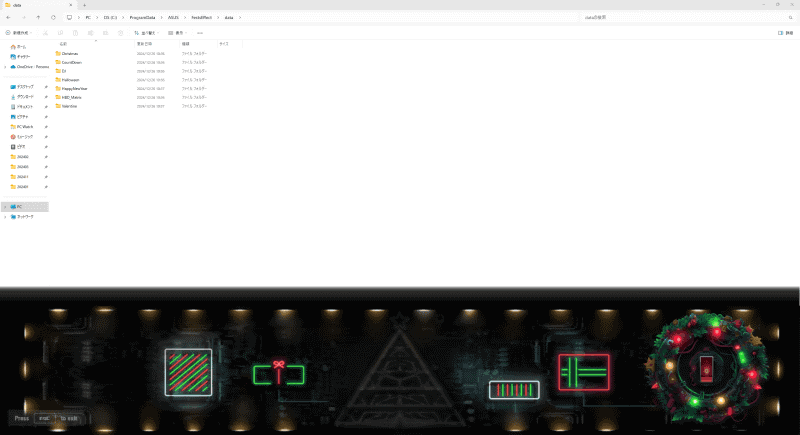Viewport: 800px width, 435px height.
Task: Toggle the Details pane button
Action: (x=786, y=33)
